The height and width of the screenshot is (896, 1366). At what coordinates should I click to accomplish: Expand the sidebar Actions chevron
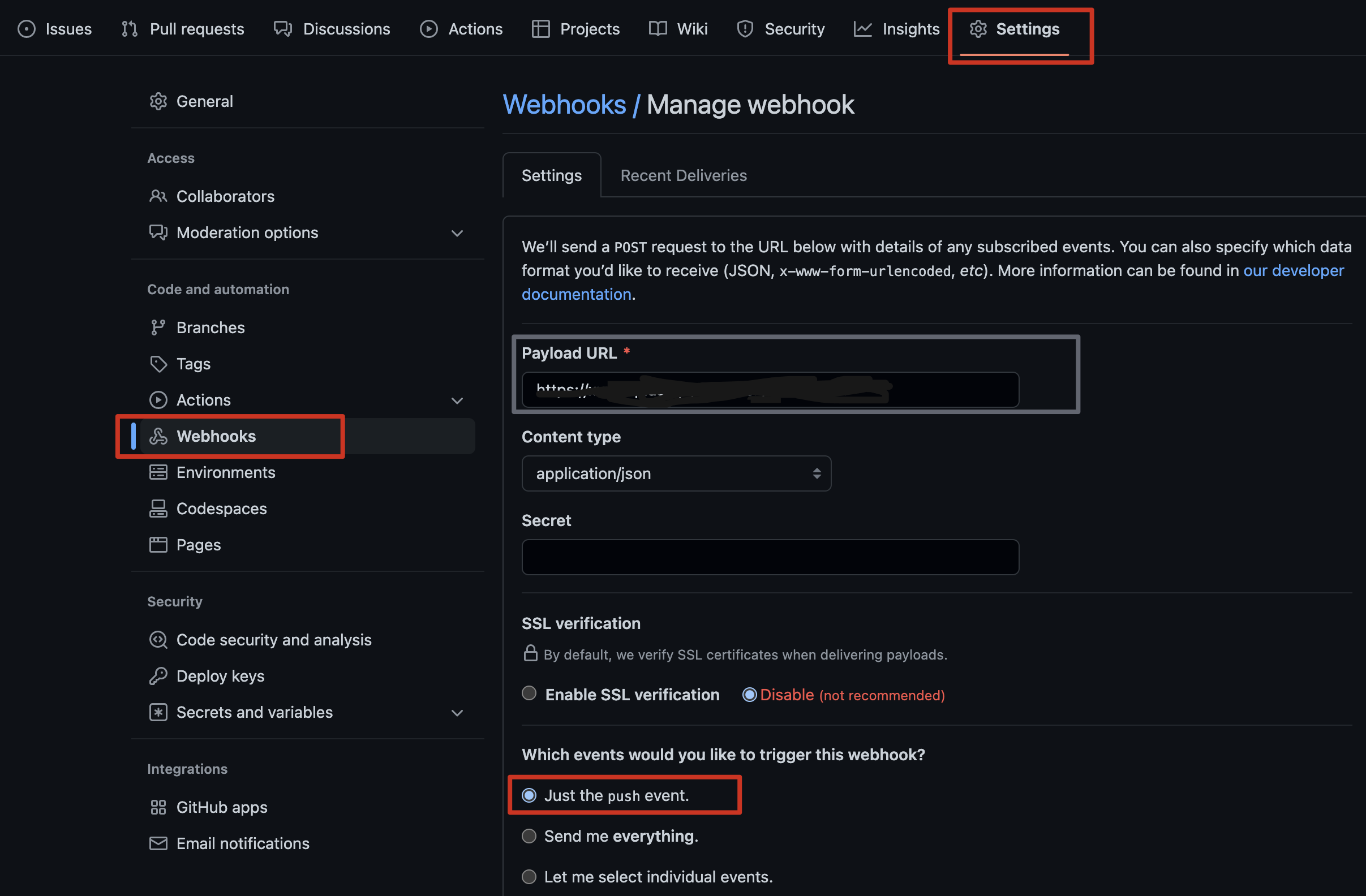(457, 400)
